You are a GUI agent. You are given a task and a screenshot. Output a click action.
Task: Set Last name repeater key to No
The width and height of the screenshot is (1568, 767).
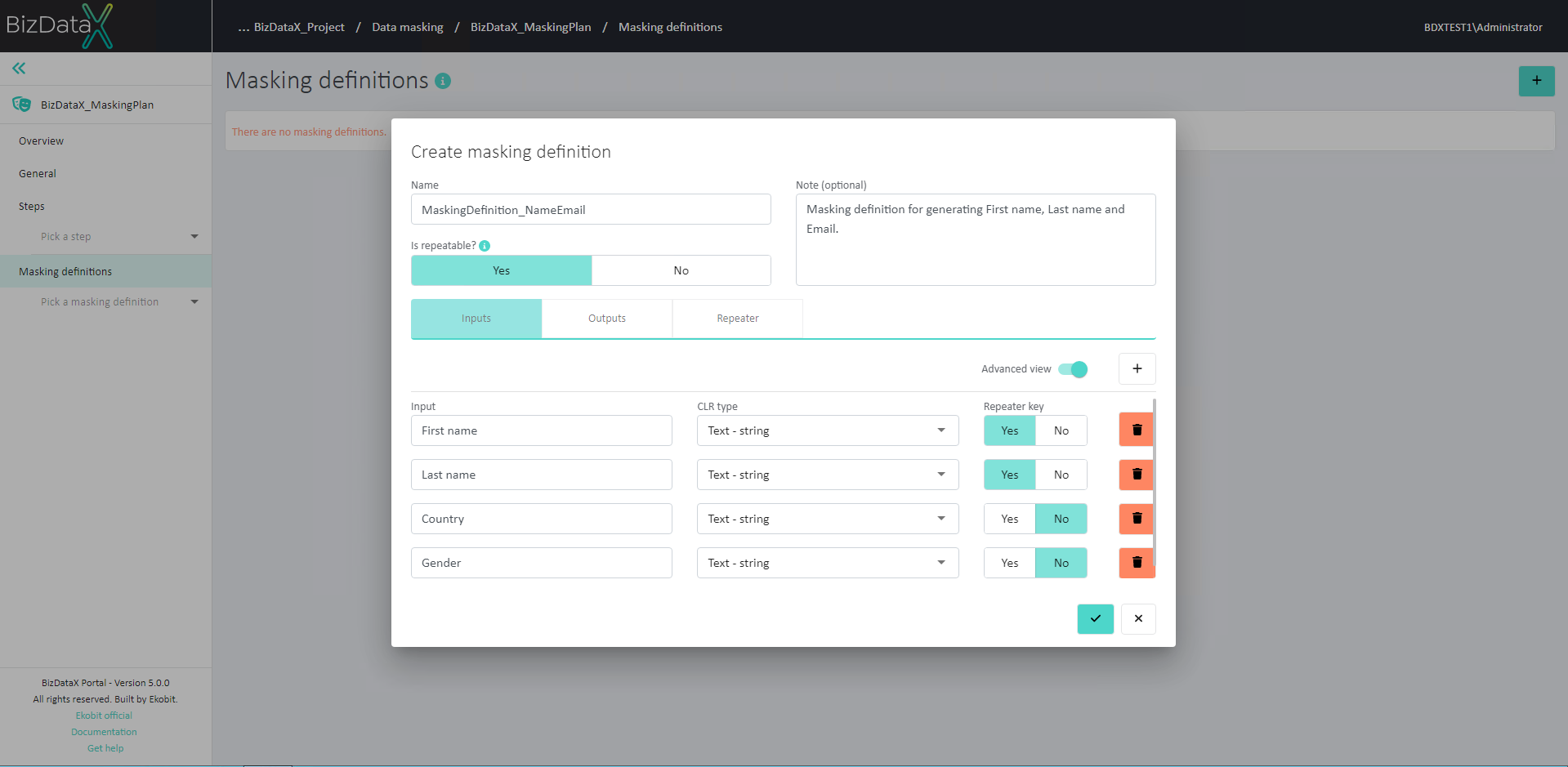(1061, 475)
